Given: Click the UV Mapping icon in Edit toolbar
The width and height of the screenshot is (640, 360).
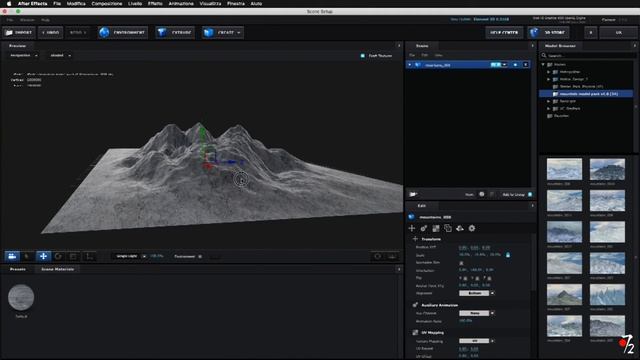Looking at the screenshot, I should [x=436, y=228].
